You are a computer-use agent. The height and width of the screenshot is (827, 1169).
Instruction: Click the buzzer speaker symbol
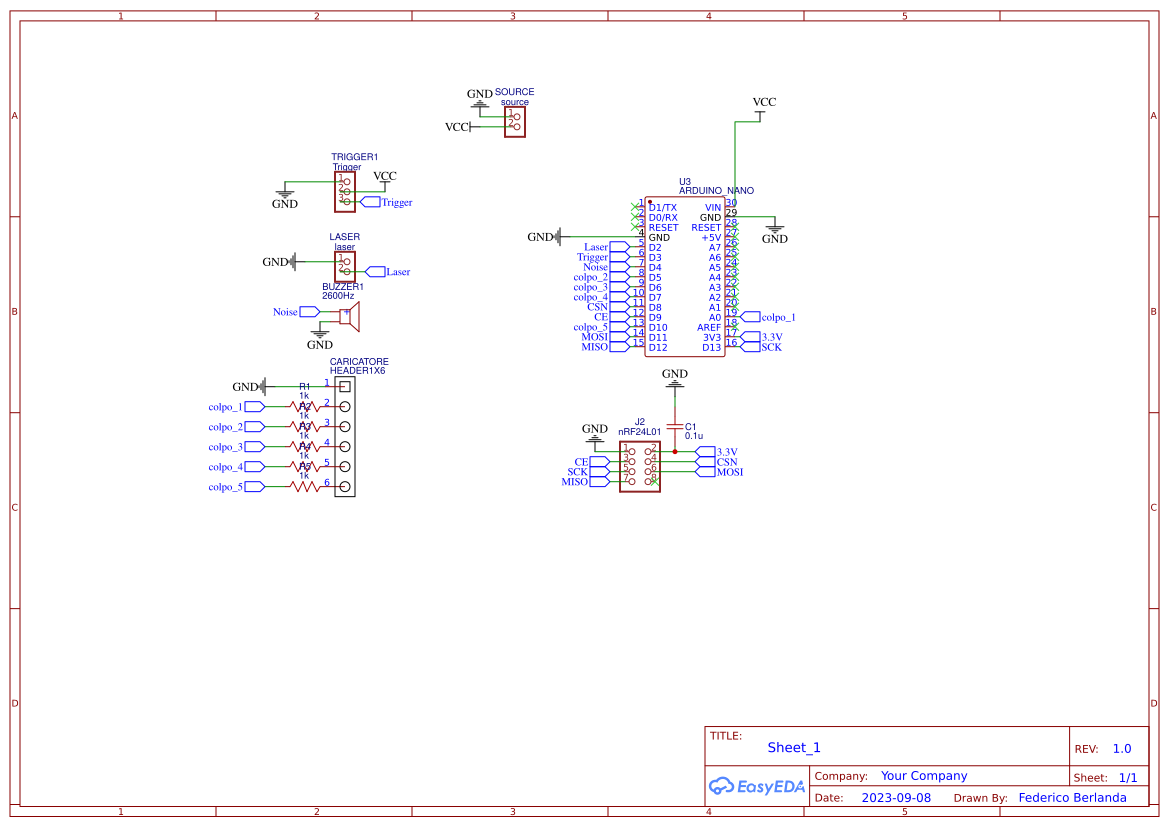click(x=350, y=316)
